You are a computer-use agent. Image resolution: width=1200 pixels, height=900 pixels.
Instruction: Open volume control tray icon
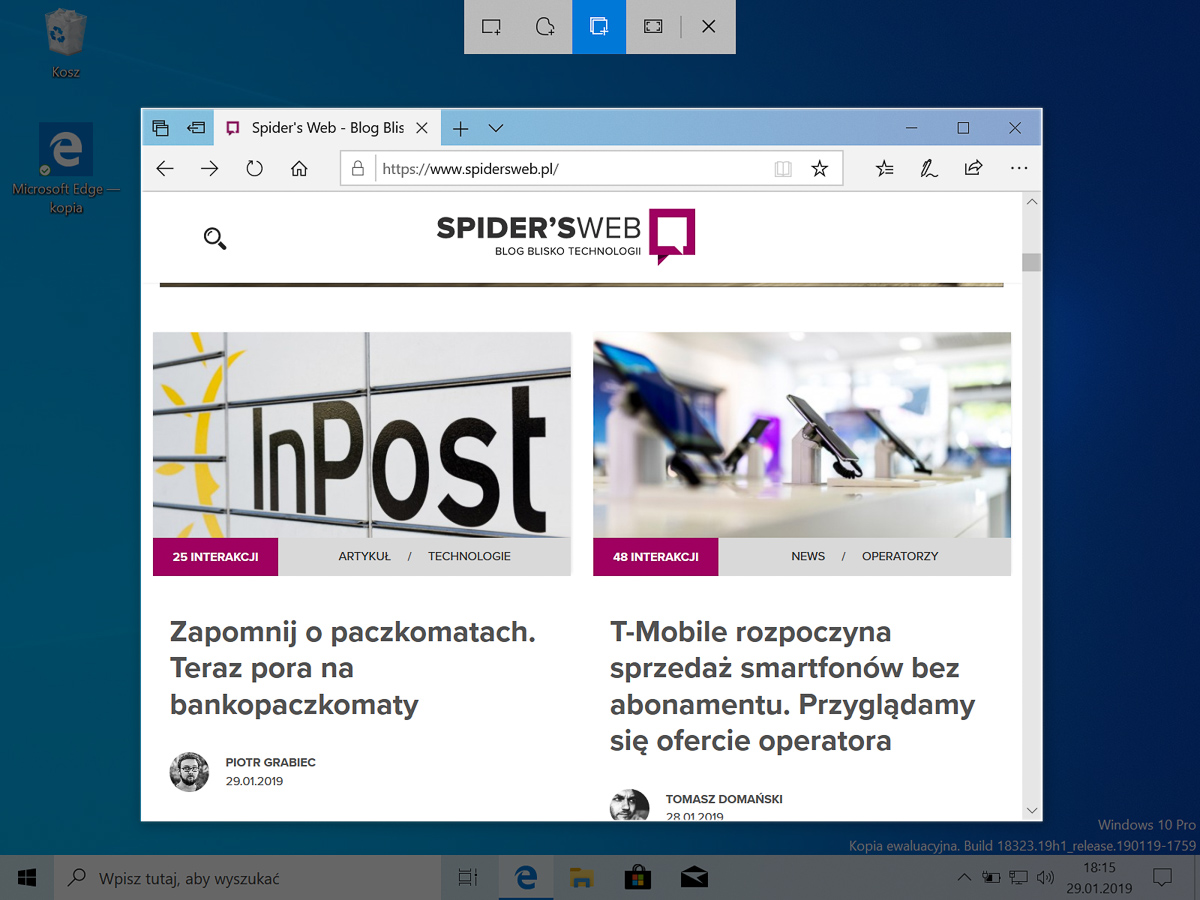pyautogui.click(x=1045, y=878)
